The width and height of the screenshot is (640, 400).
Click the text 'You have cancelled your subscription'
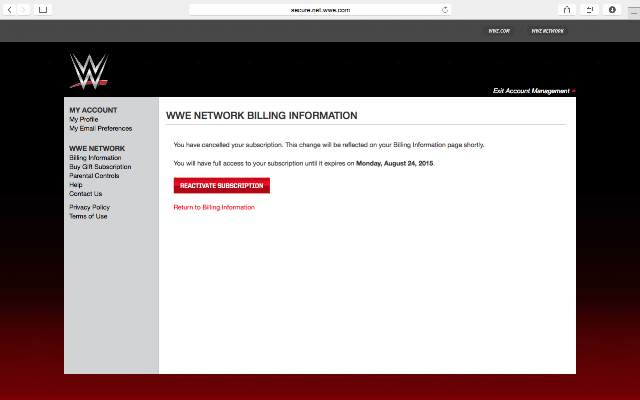click(x=228, y=145)
